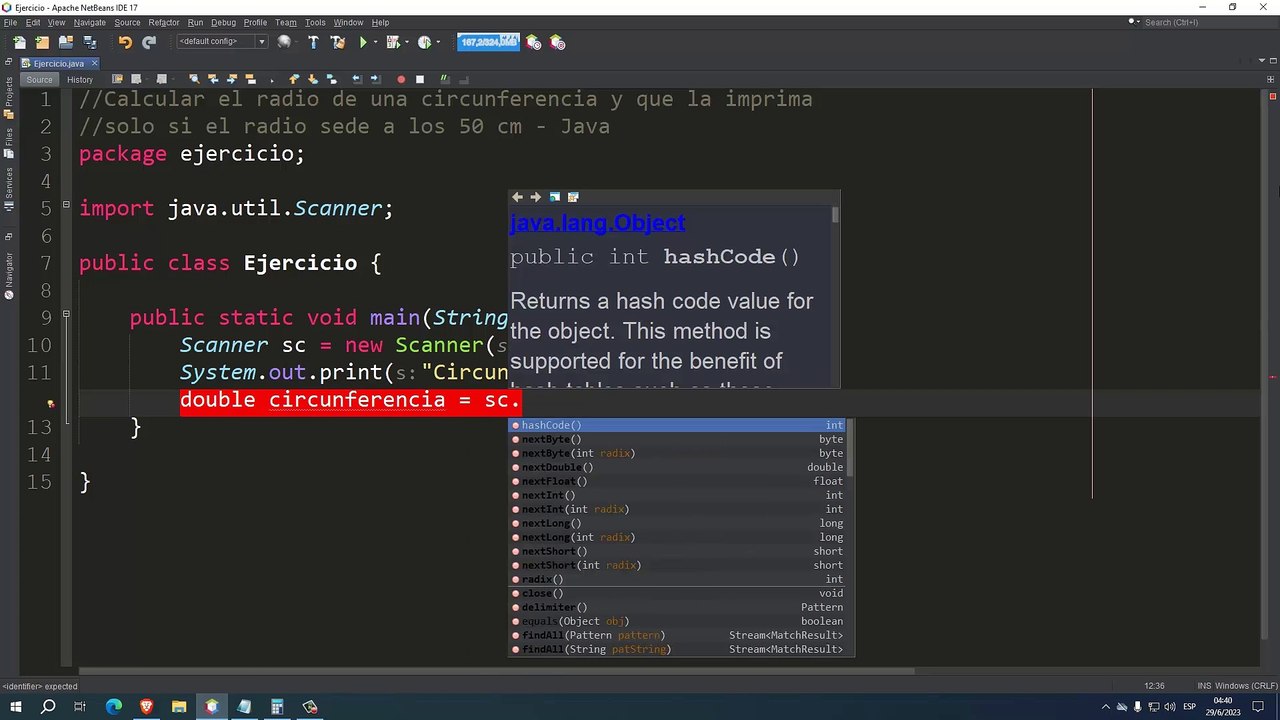Image resolution: width=1280 pixels, height=720 pixels.
Task: Expand Debug Project dropdown arrow
Action: click(x=406, y=42)
